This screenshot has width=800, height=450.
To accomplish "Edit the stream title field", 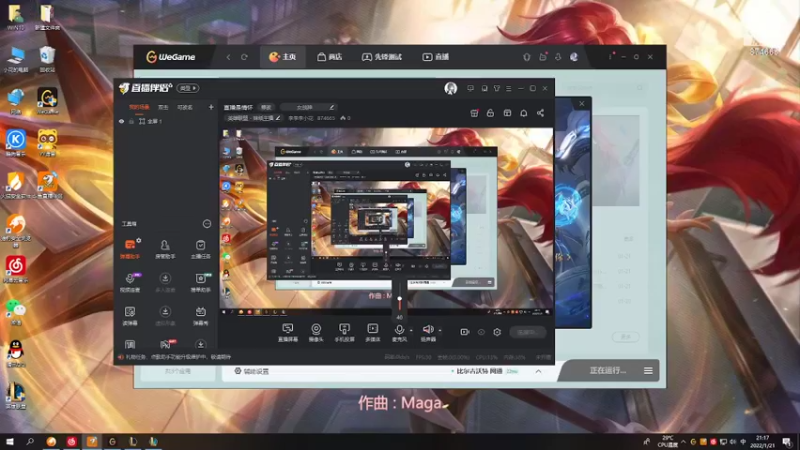I will [x=309, y=107].
